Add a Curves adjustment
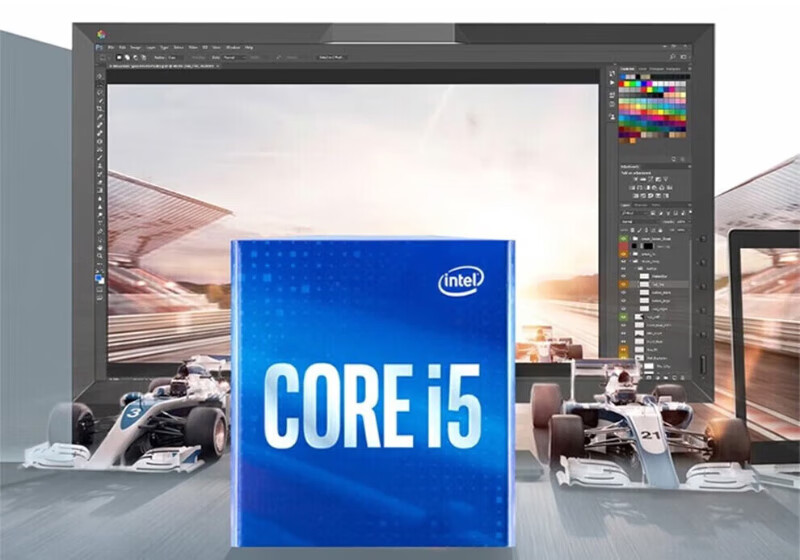 650,180
